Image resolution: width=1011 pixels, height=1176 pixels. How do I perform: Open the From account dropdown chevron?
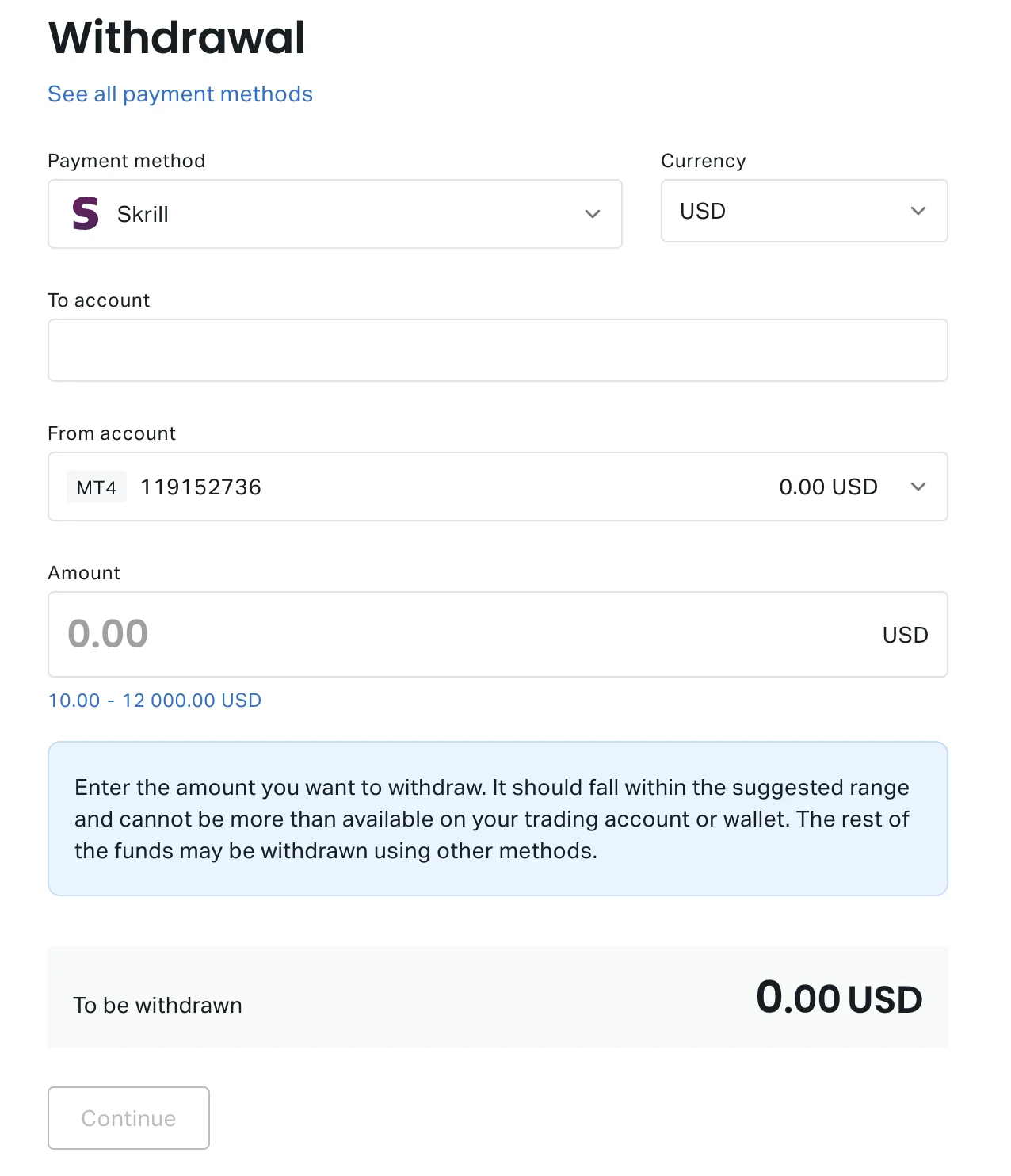coord(919,487)
